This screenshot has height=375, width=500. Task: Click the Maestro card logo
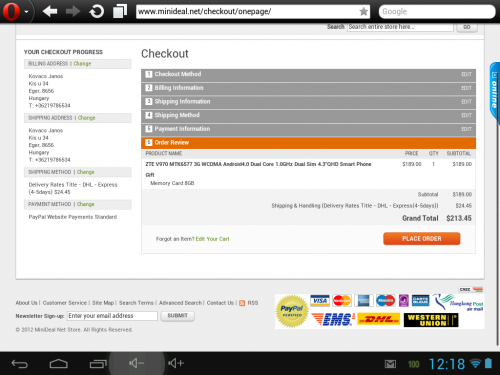coord(386,301)
